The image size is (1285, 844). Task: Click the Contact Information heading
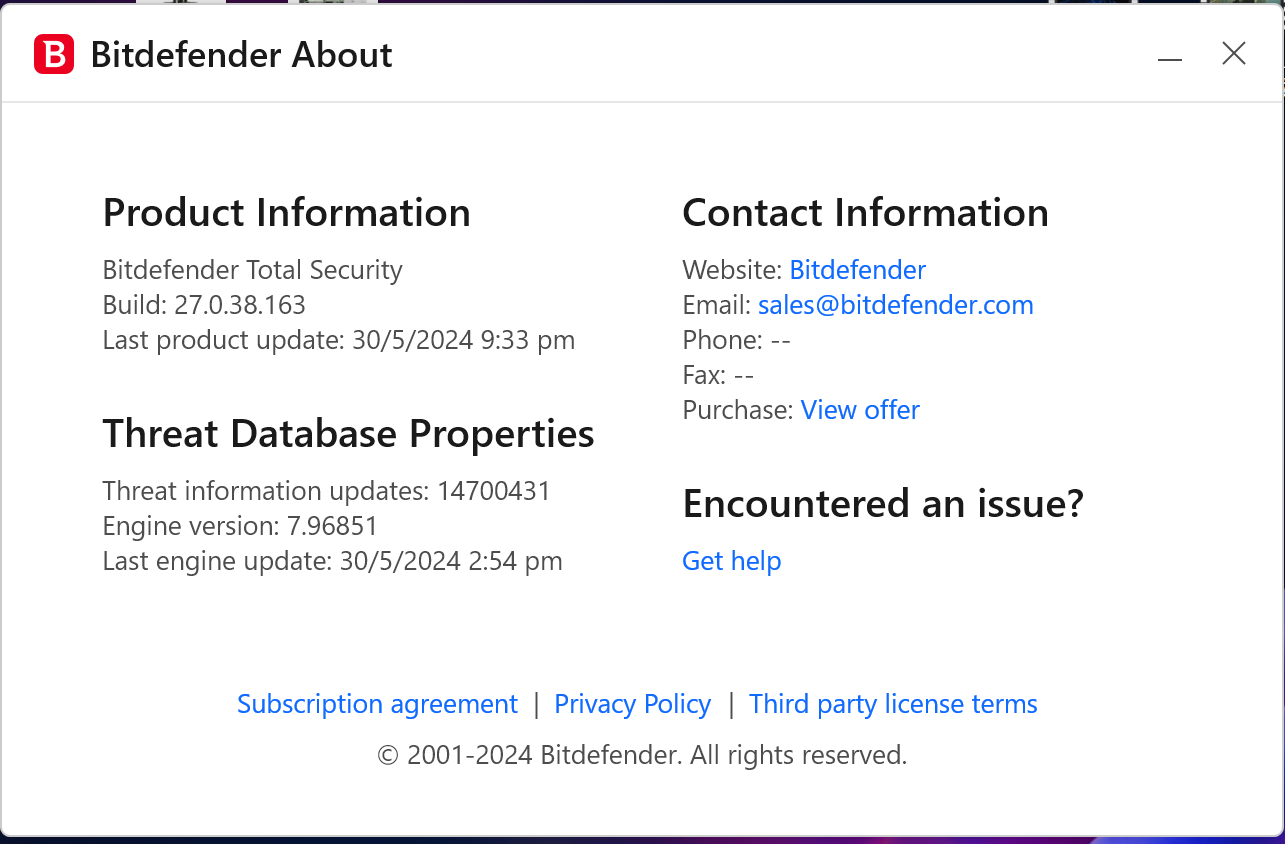(865, 213)
